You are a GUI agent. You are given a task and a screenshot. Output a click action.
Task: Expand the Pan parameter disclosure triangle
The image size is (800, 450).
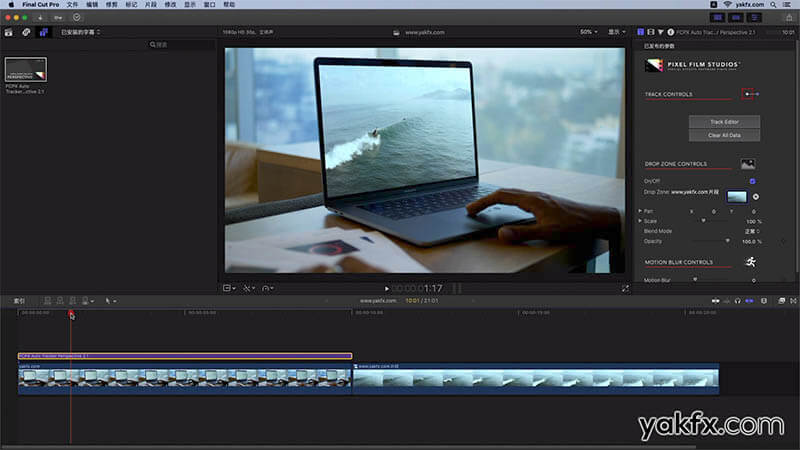[640, 211]
